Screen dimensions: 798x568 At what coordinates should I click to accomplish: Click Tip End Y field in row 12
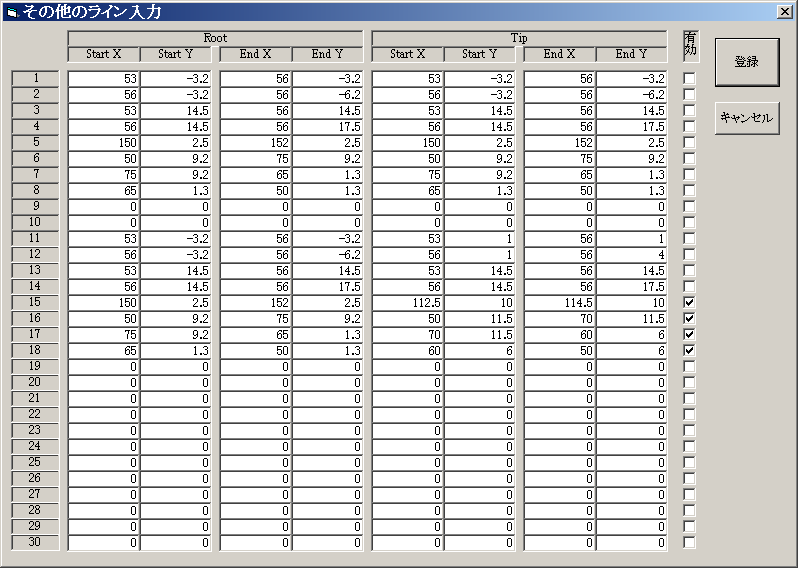(x=632, y=254)
